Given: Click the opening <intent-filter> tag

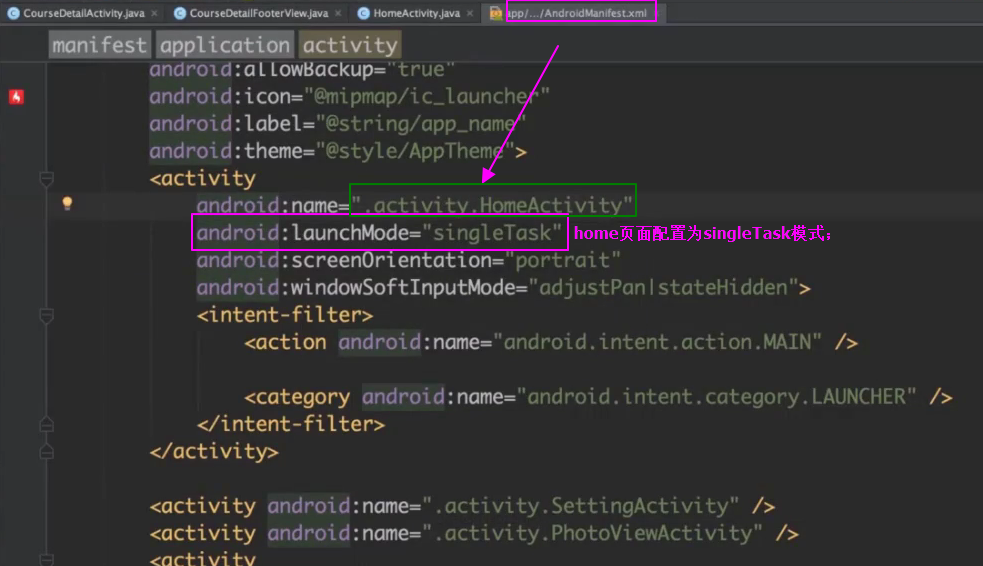Looking at the screenshot, I should click(285, 315).
